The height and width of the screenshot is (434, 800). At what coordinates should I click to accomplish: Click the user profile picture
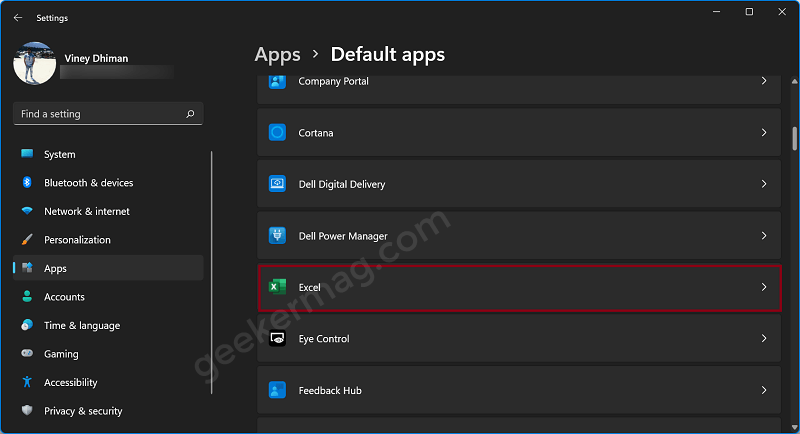(35, 63)
